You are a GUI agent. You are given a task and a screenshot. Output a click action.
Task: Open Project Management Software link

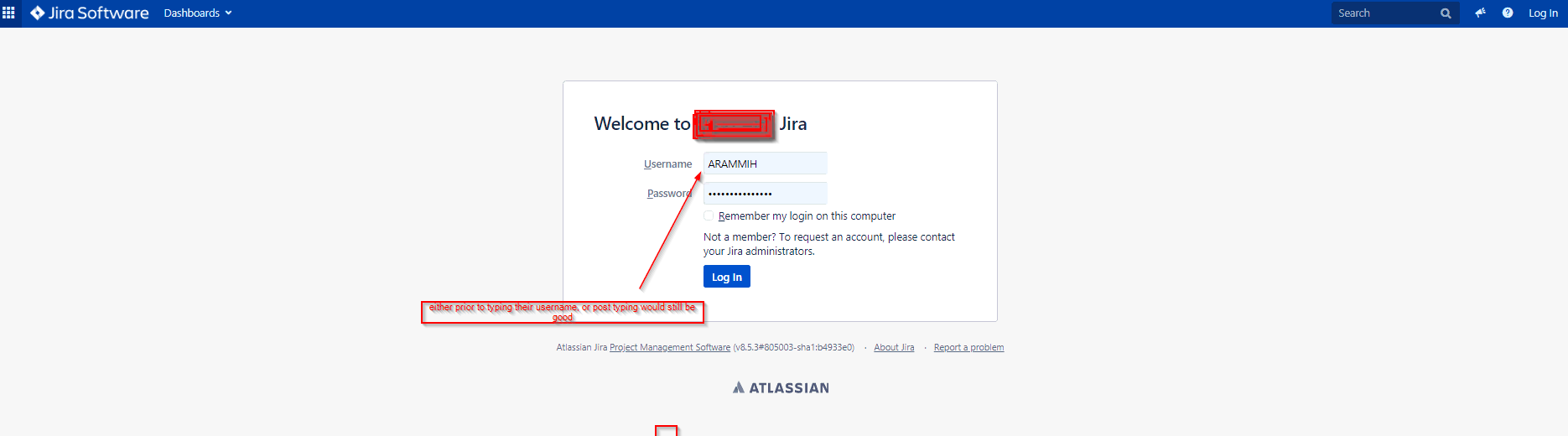(670, 347)
